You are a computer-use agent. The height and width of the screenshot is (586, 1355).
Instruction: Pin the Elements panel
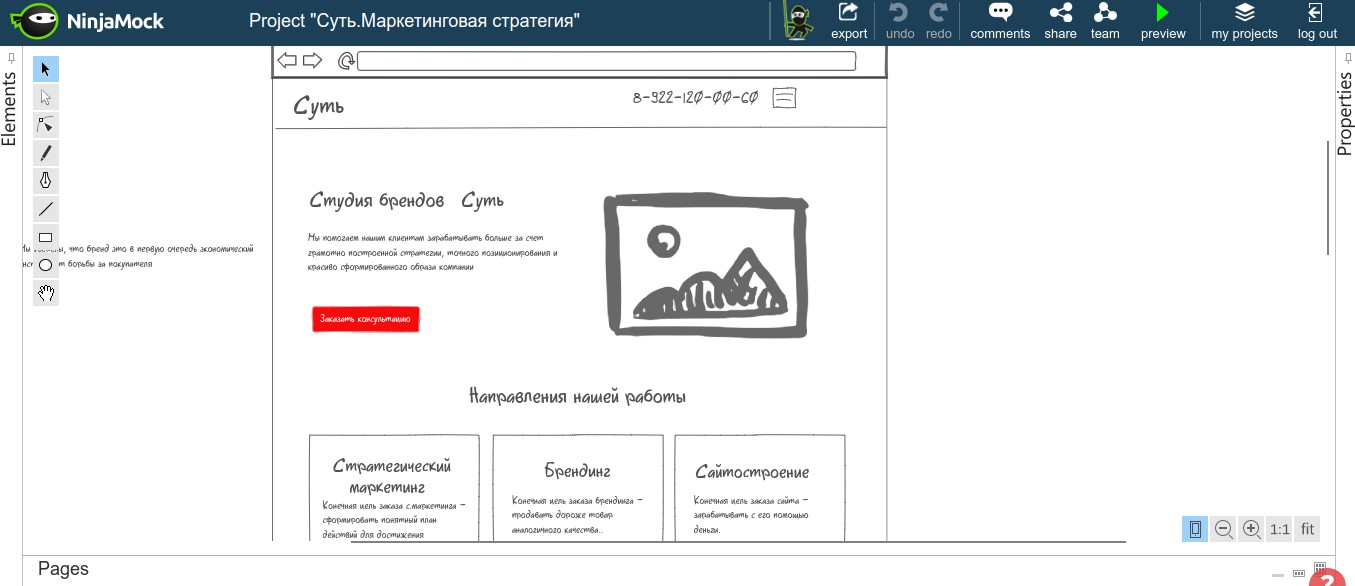[9, 58]
